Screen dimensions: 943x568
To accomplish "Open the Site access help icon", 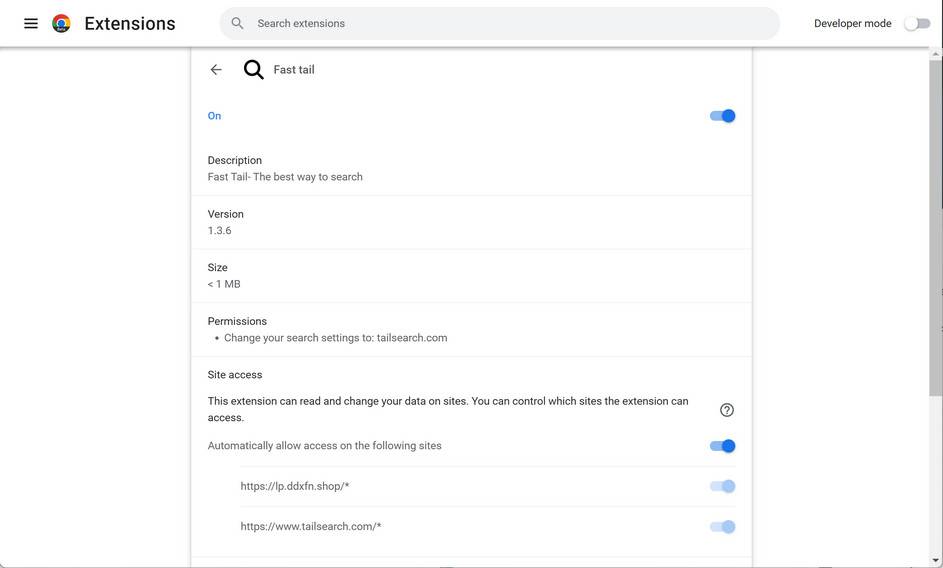I will [x=727, y=410].
